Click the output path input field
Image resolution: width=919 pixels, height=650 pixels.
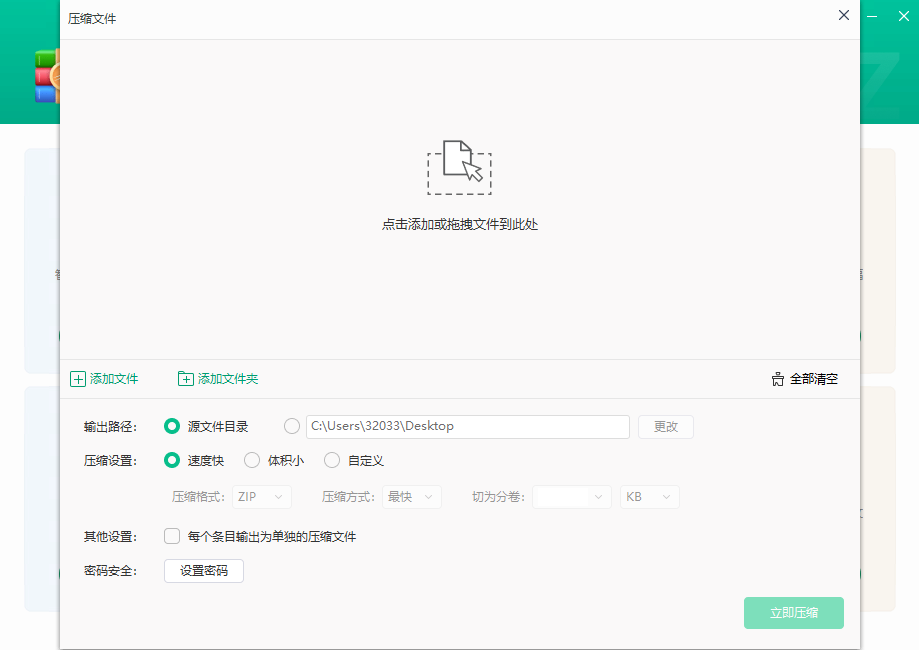coord(468,426)
